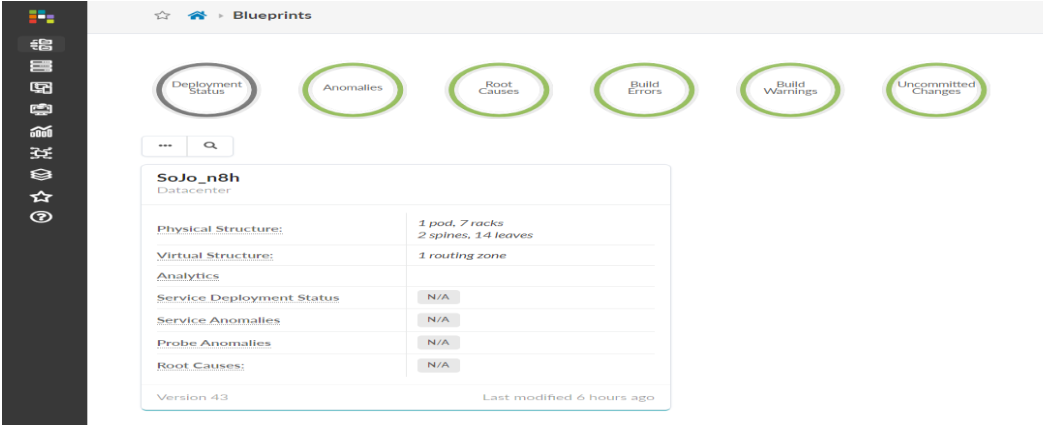Screen dimensions: 1043x428
Task: Click the Apstra colorful logo icon
Action: coord(42,17)
